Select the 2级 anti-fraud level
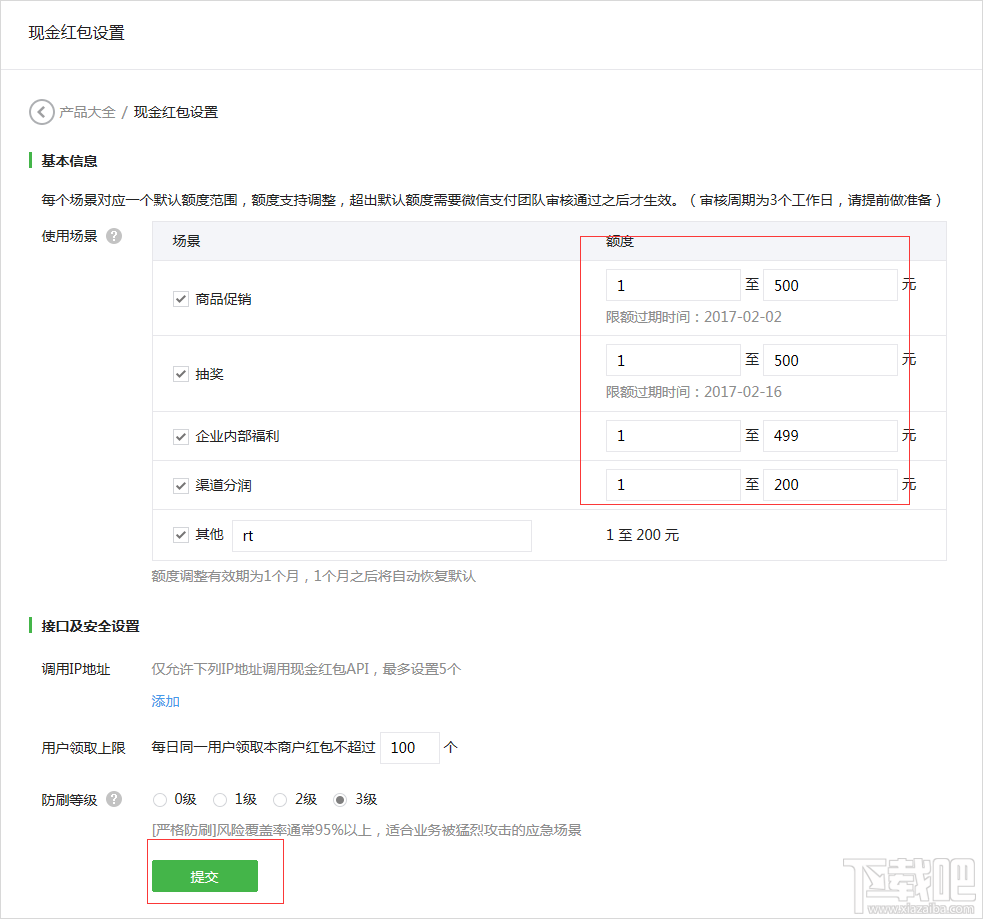Screen dimensions: 983x919 280,799
